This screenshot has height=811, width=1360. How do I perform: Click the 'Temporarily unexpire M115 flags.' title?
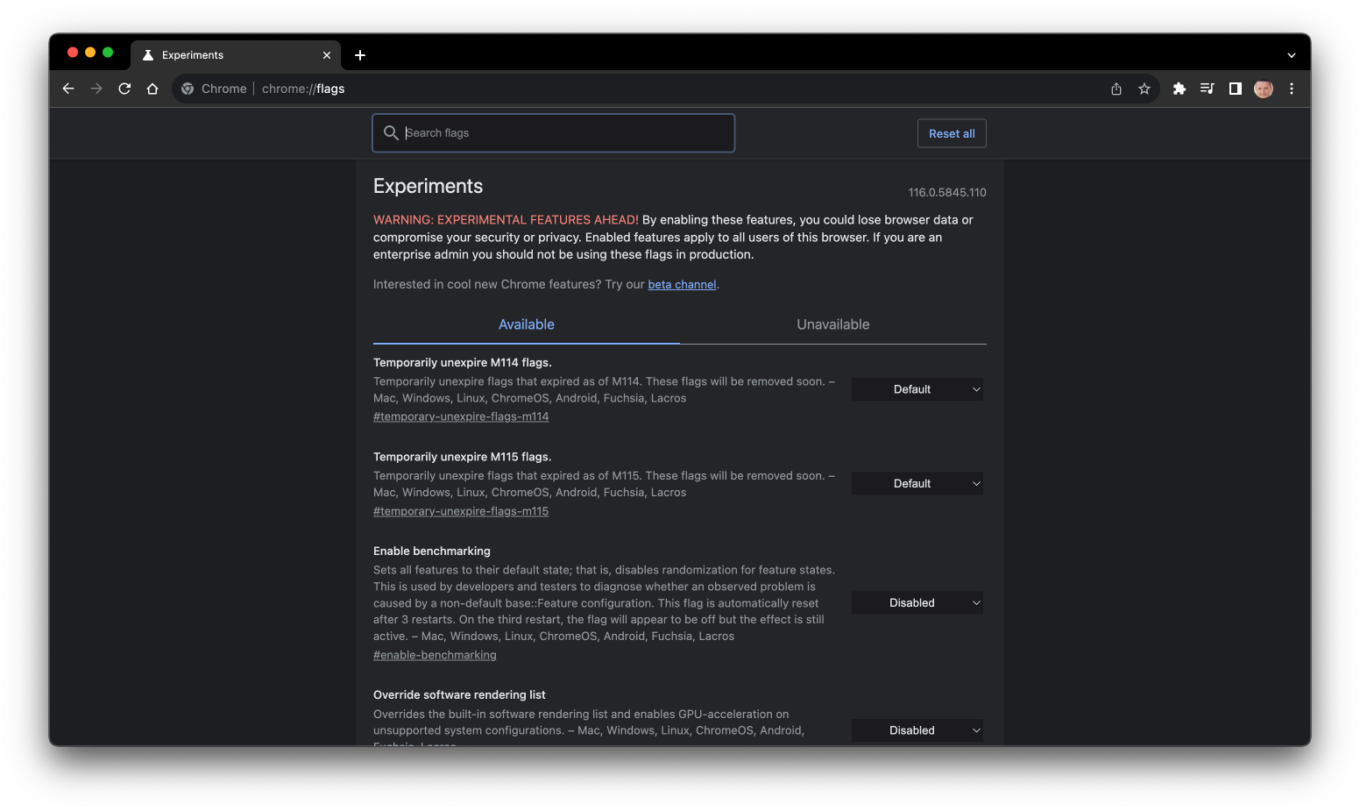point(462,457)
